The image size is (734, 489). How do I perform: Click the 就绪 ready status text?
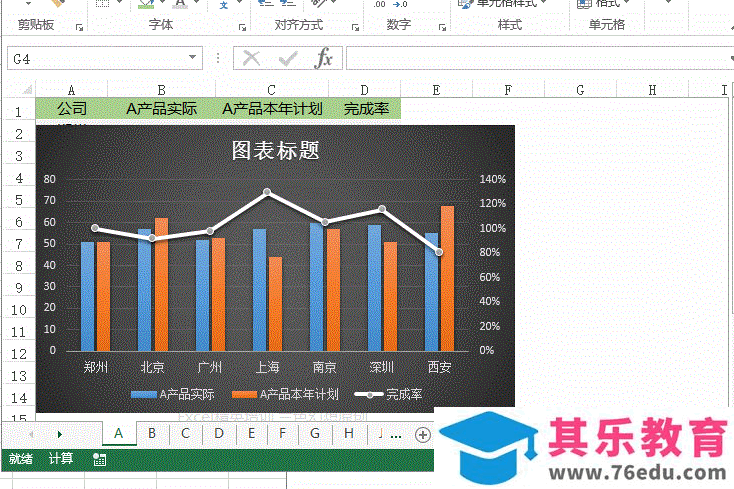(21, 459)
